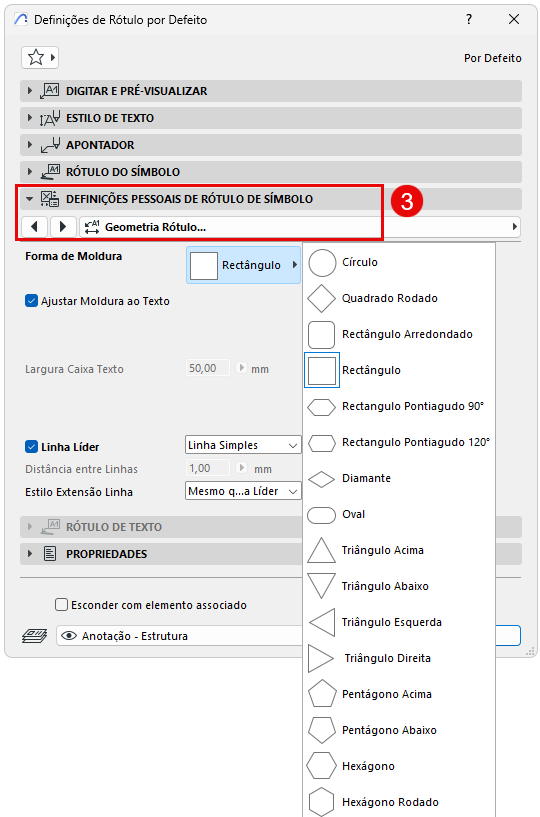Image resolution: width=540 pixels, height=817 pixels.
Task: Open the Geometria Rótulo page selector
Action: [300, 227]
